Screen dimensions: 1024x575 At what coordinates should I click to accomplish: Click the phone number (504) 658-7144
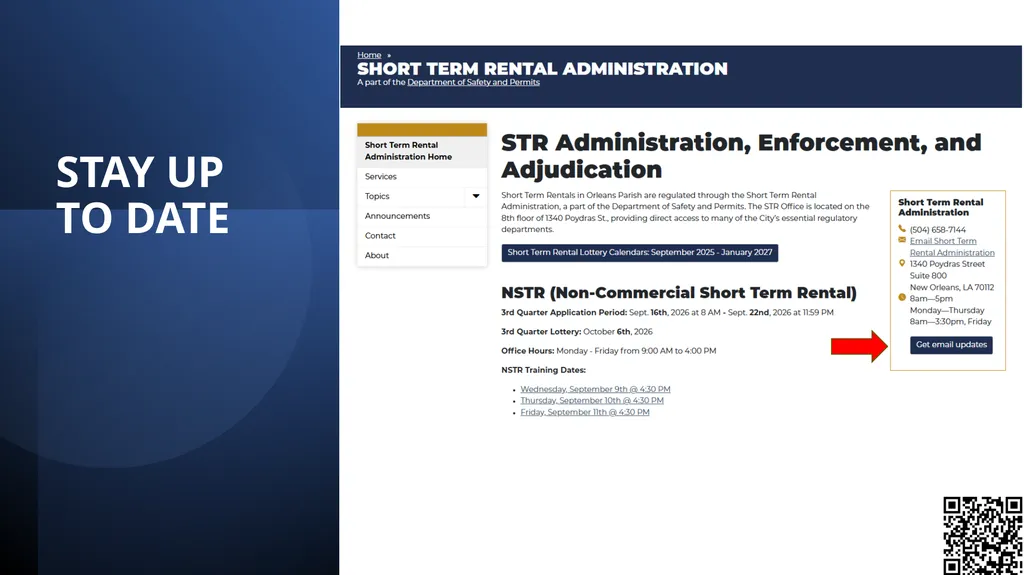937,230
